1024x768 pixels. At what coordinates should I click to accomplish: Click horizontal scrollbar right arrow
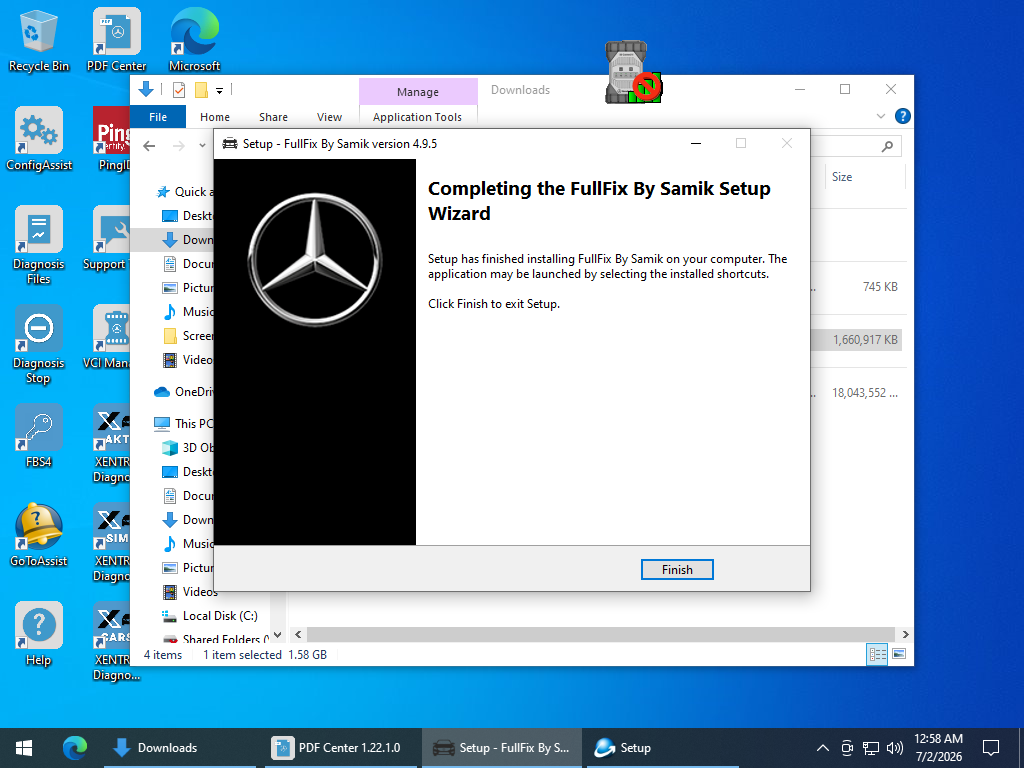(905, 634)
